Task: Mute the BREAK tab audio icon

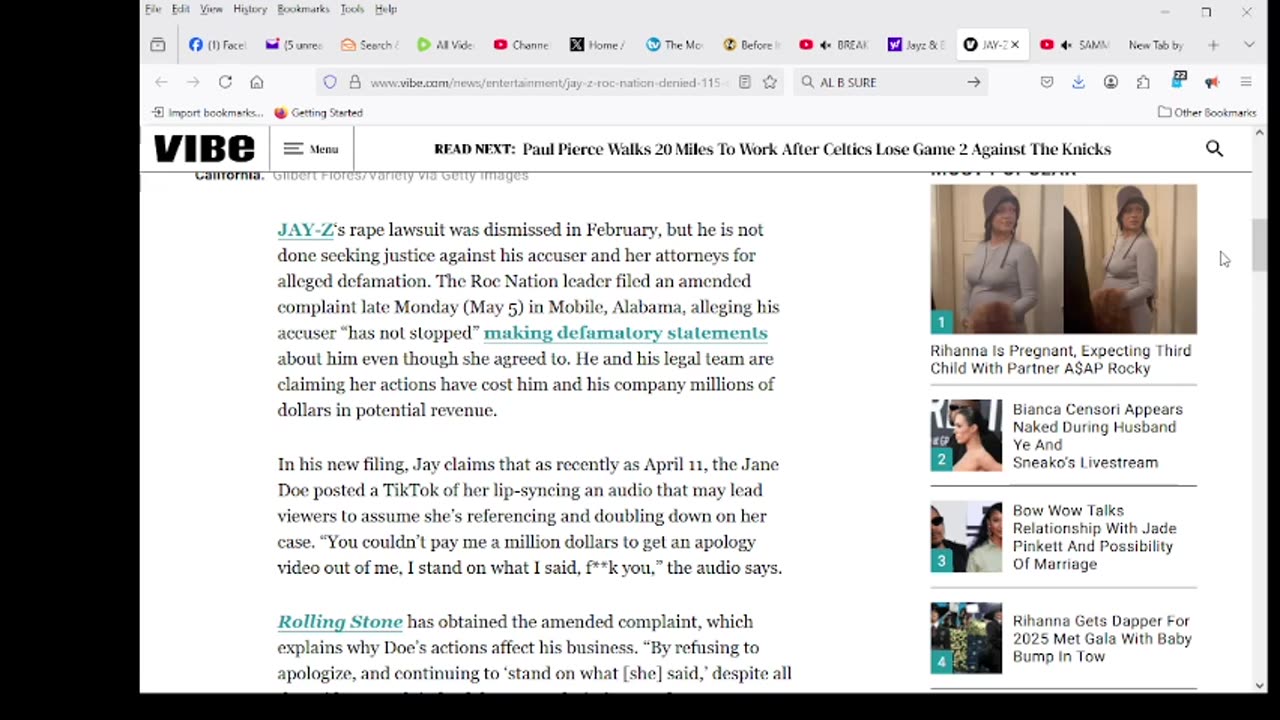Action: pyautogui.click(x=826, y=45)
